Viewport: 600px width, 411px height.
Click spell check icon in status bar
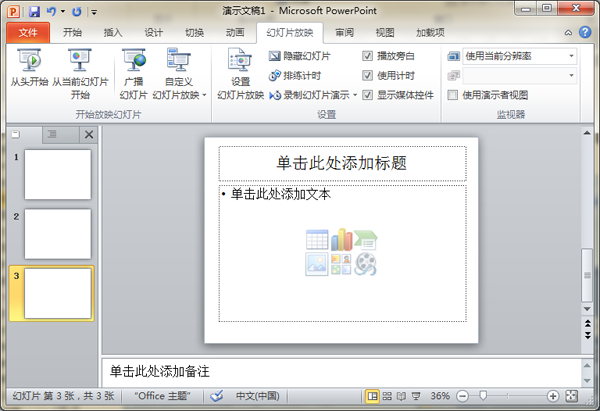pyautogui.click(x=217, y=396)
